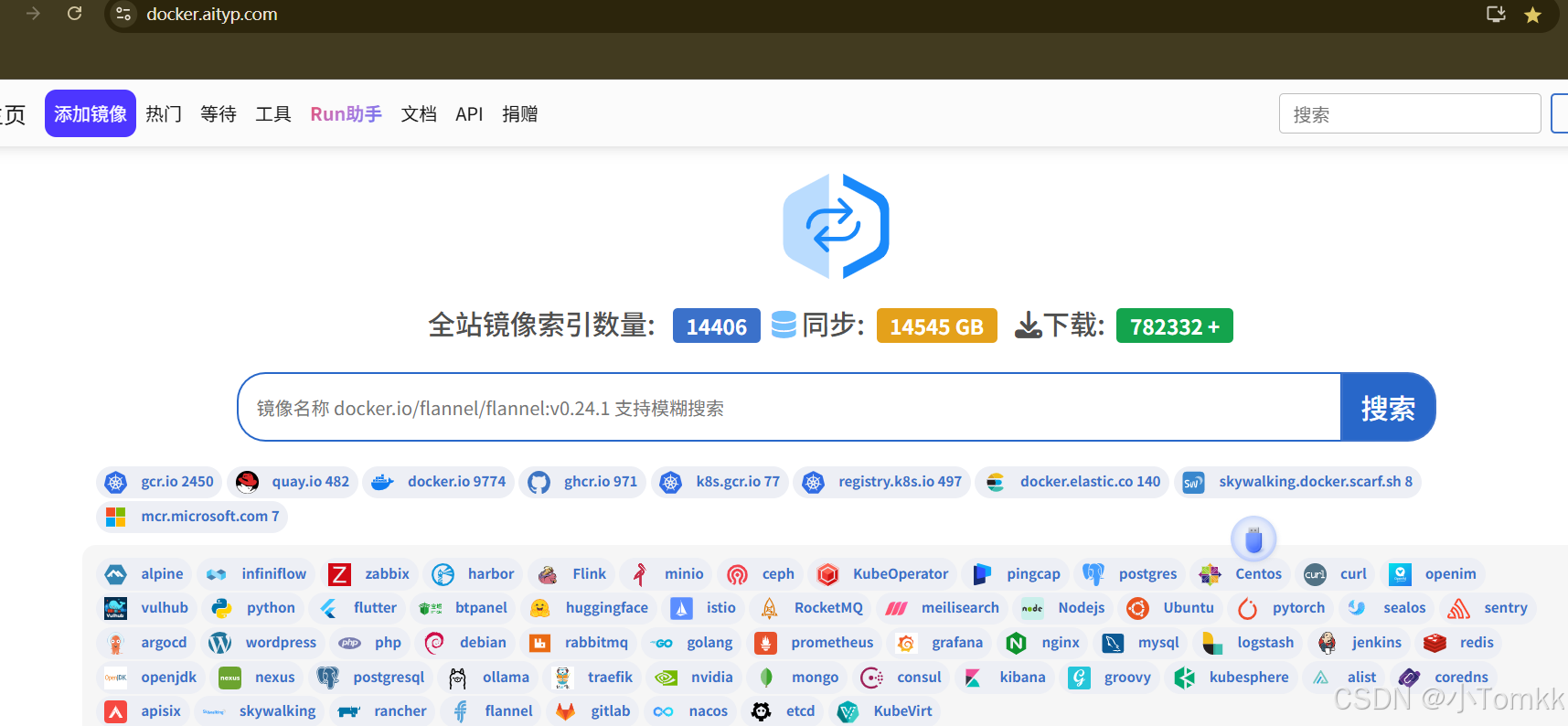The height and width of the screenshot is (726, 1568).
Task: Open the 添加镜像 nav item
Action: tap(91, 113)
